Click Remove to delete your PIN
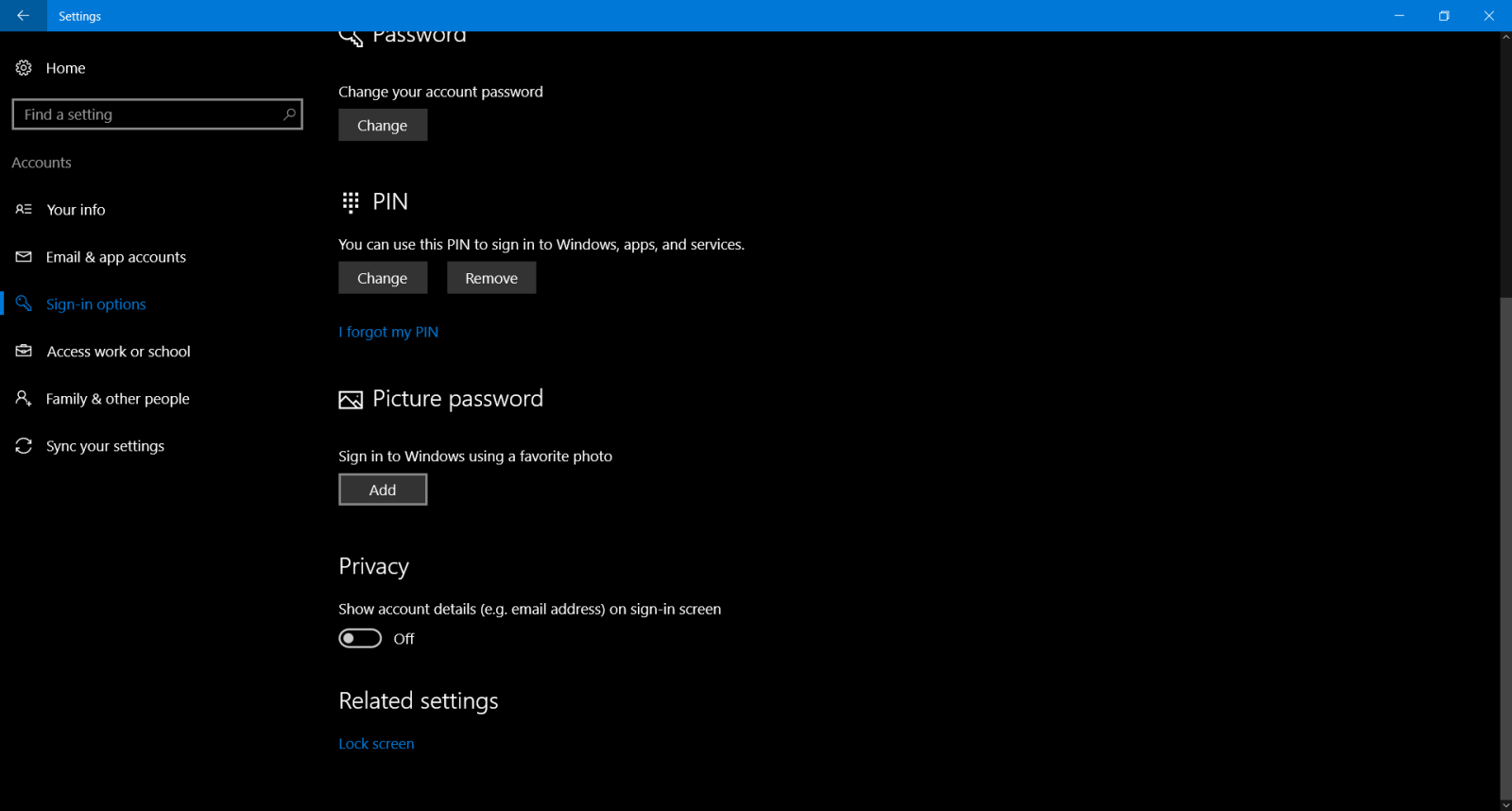This screenshot has width=1512, height=811. click(x=490, y=277)
